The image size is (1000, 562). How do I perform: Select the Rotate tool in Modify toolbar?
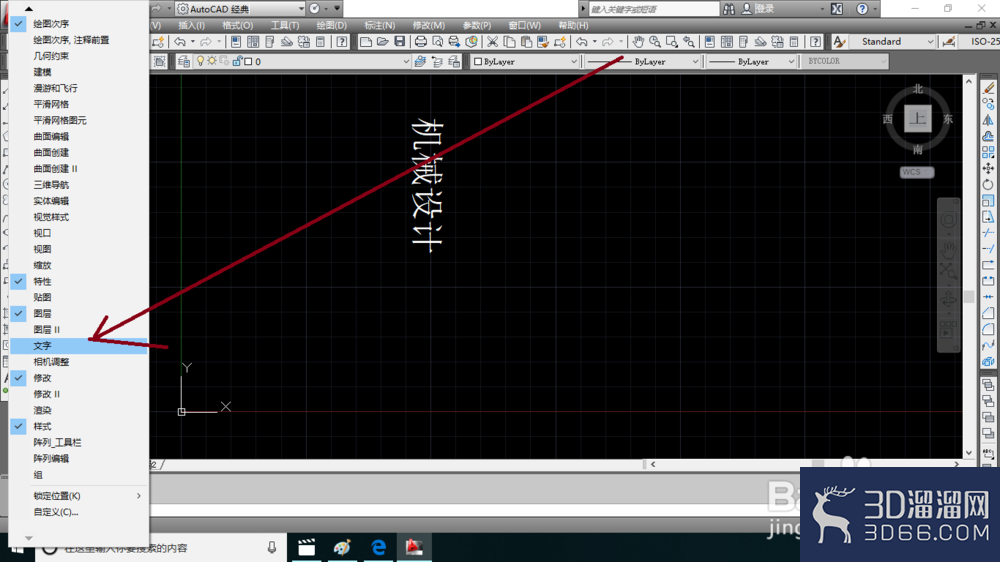pos(988,184)
